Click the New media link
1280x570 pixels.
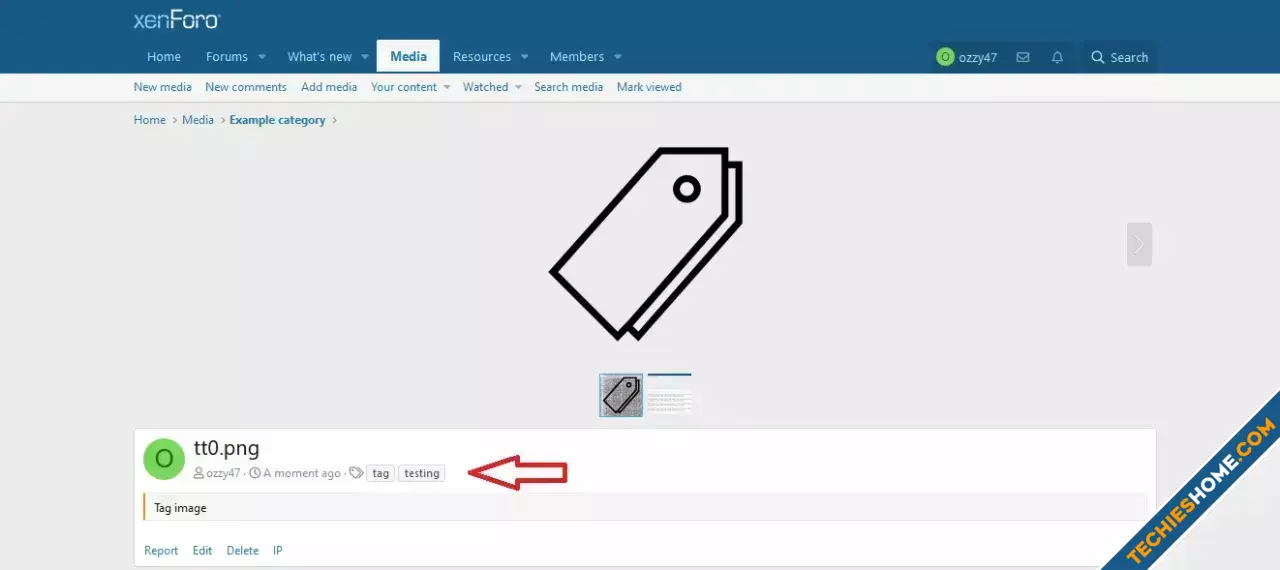point(163,87)
